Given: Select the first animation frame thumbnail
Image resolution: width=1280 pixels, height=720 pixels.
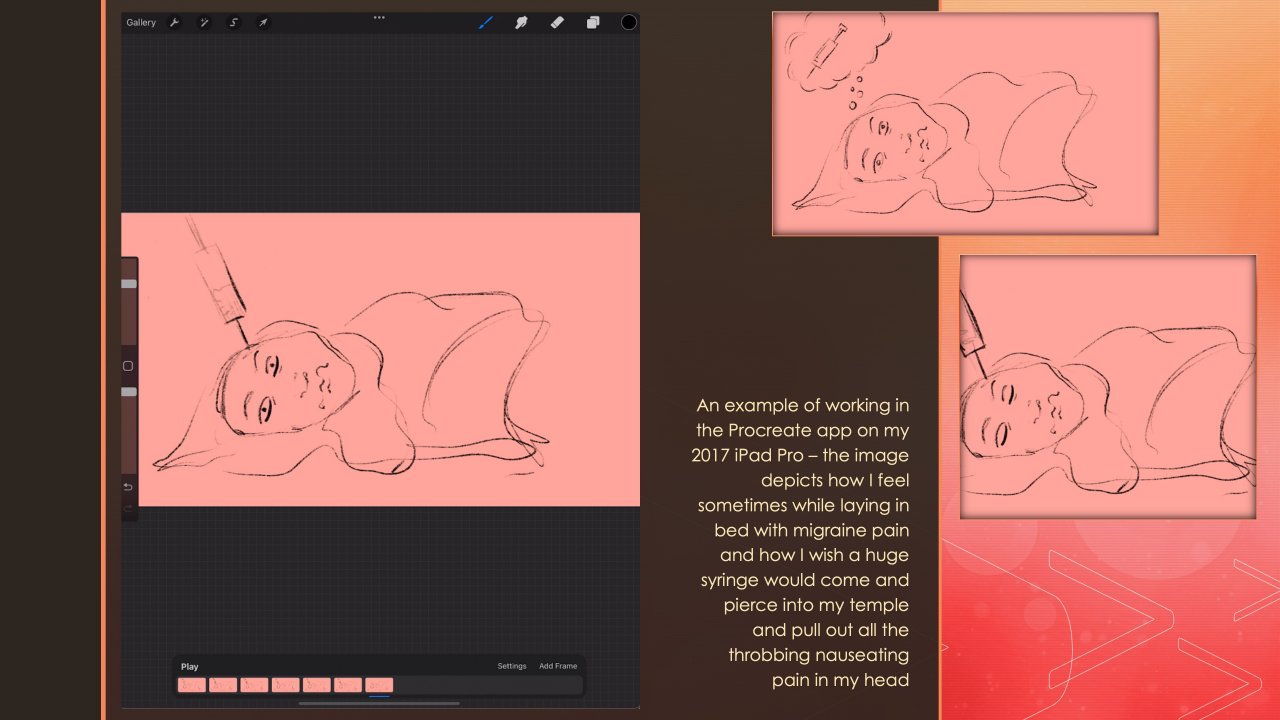Looking at the screenshot, I should pyautogui.click(x=192, y=685).
